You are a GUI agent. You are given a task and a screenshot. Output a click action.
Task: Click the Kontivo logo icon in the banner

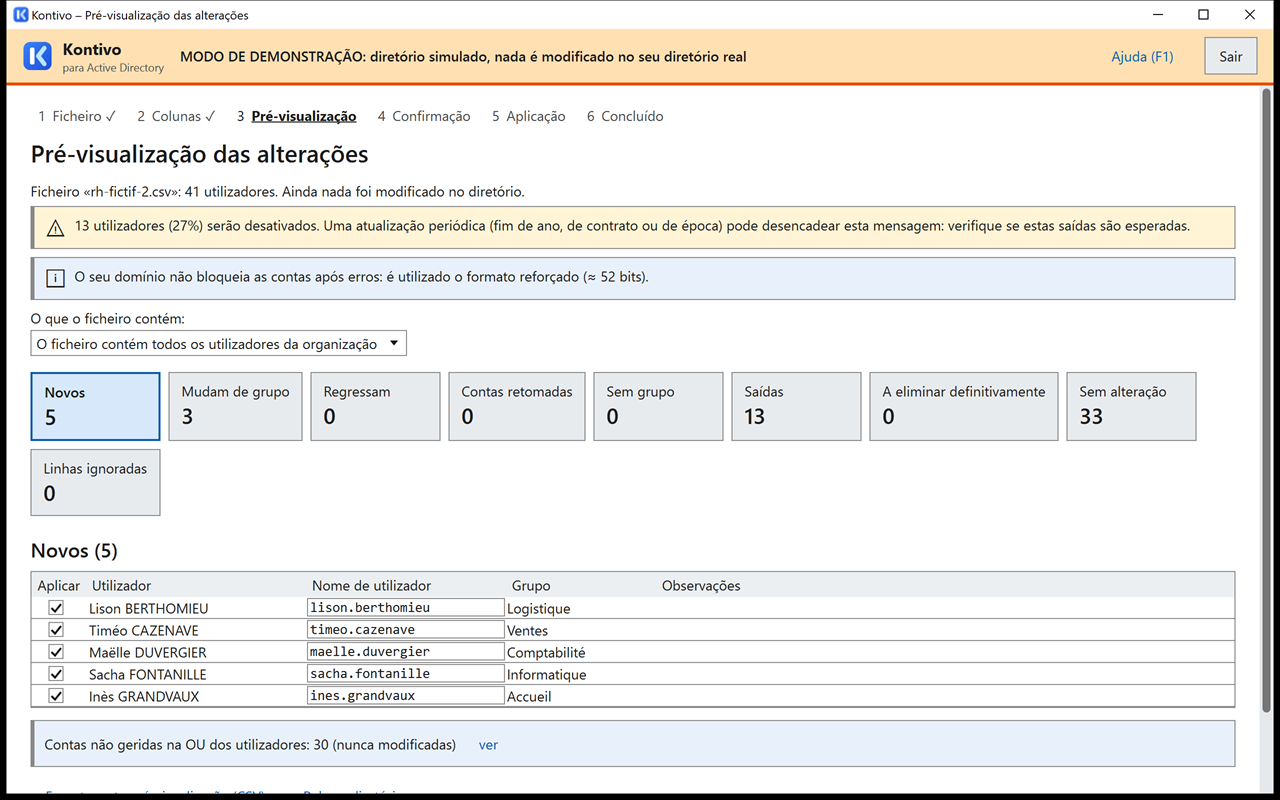tap(37, 56)
